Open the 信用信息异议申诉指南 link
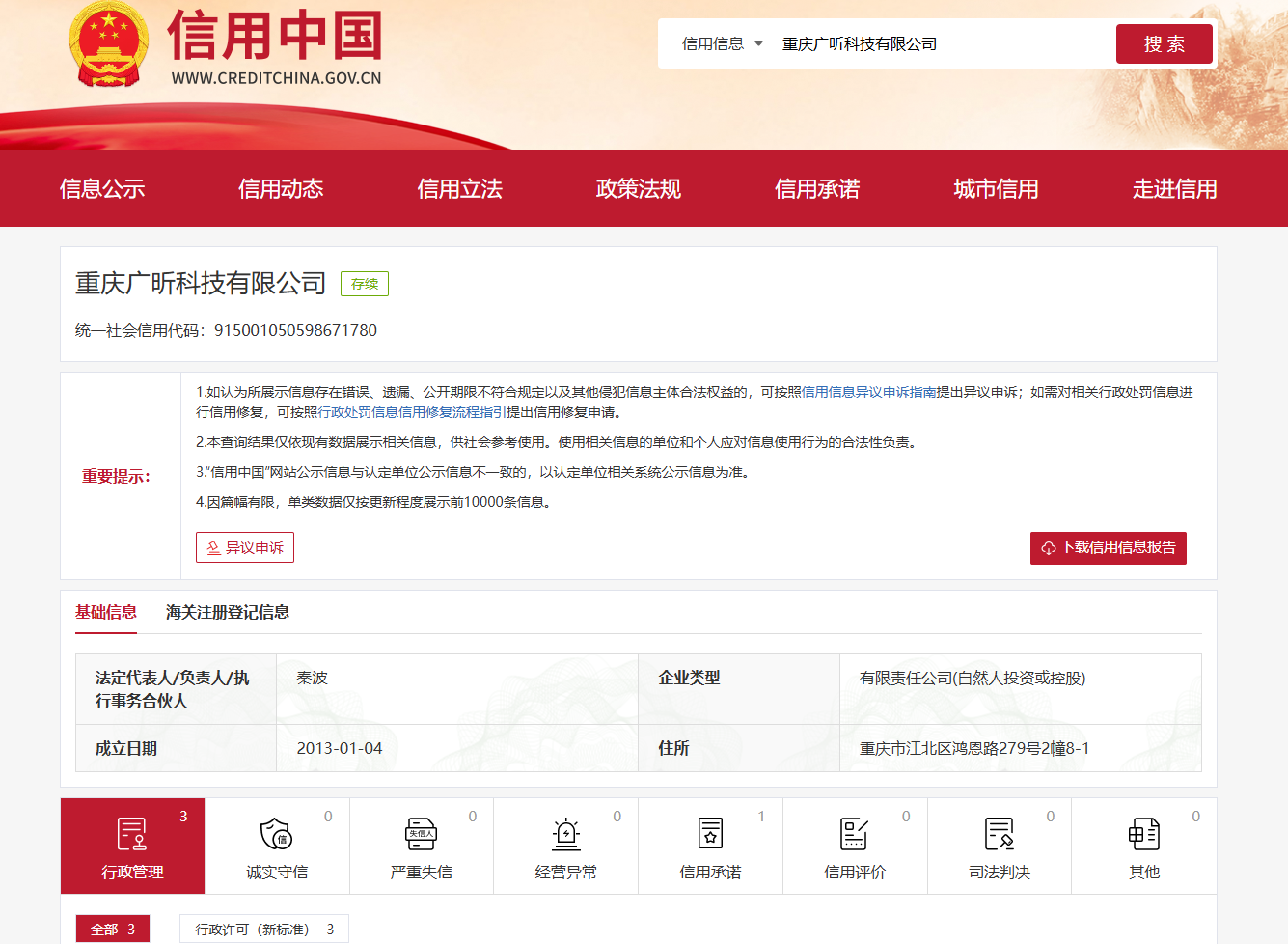1288x944 pixels. click(869, 392)
